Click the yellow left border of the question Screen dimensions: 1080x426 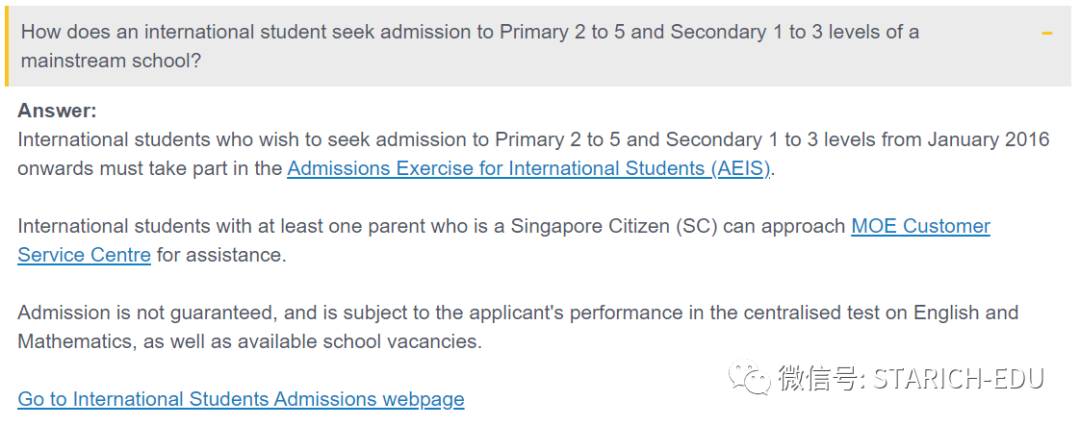coord(7,45)
